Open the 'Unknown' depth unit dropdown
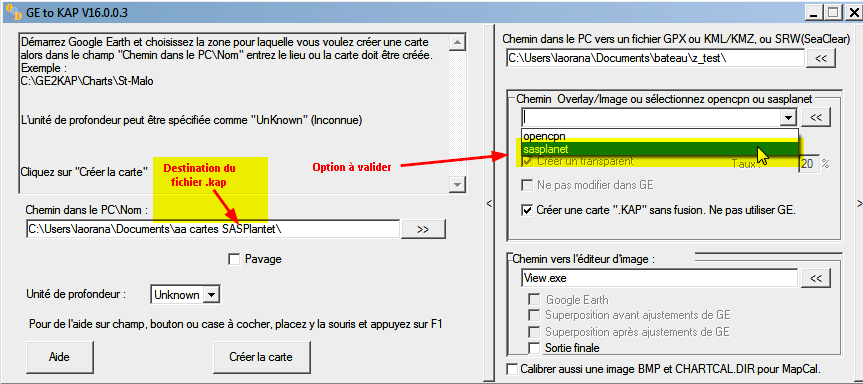This screenshot has height=384, width=863. (x=211, y=295)
